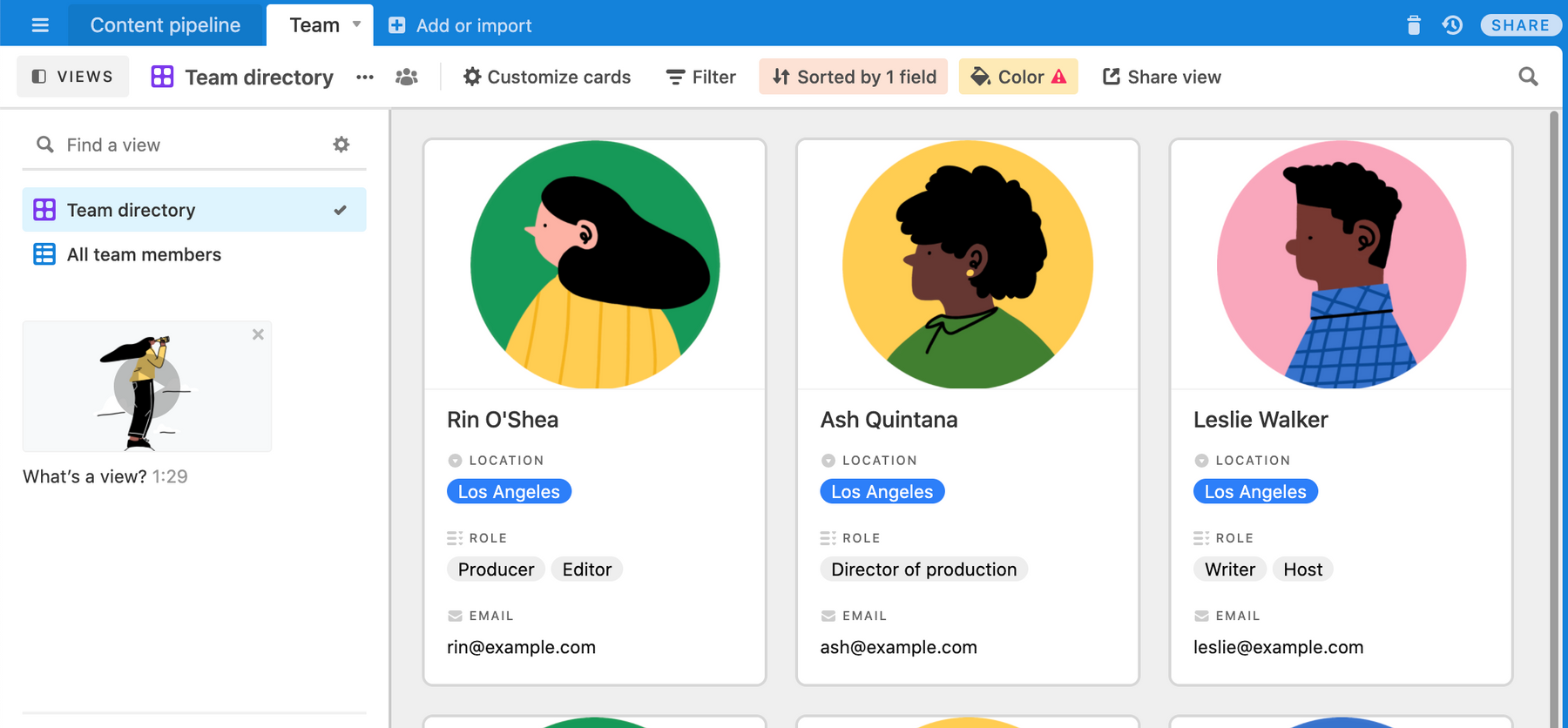
Task: Click the view list settings gear
Action: 341,145
